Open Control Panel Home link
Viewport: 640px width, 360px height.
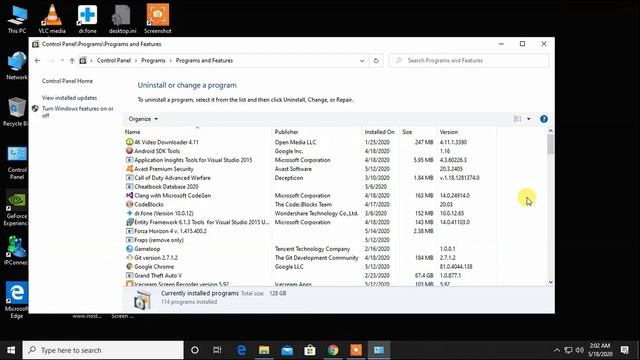click(67, 81)
